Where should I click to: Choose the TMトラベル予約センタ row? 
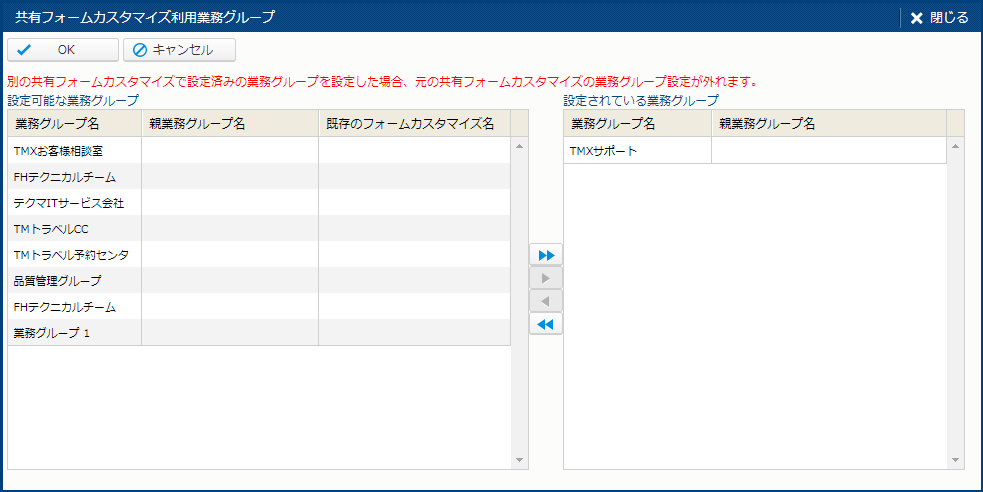pos(73,254)
